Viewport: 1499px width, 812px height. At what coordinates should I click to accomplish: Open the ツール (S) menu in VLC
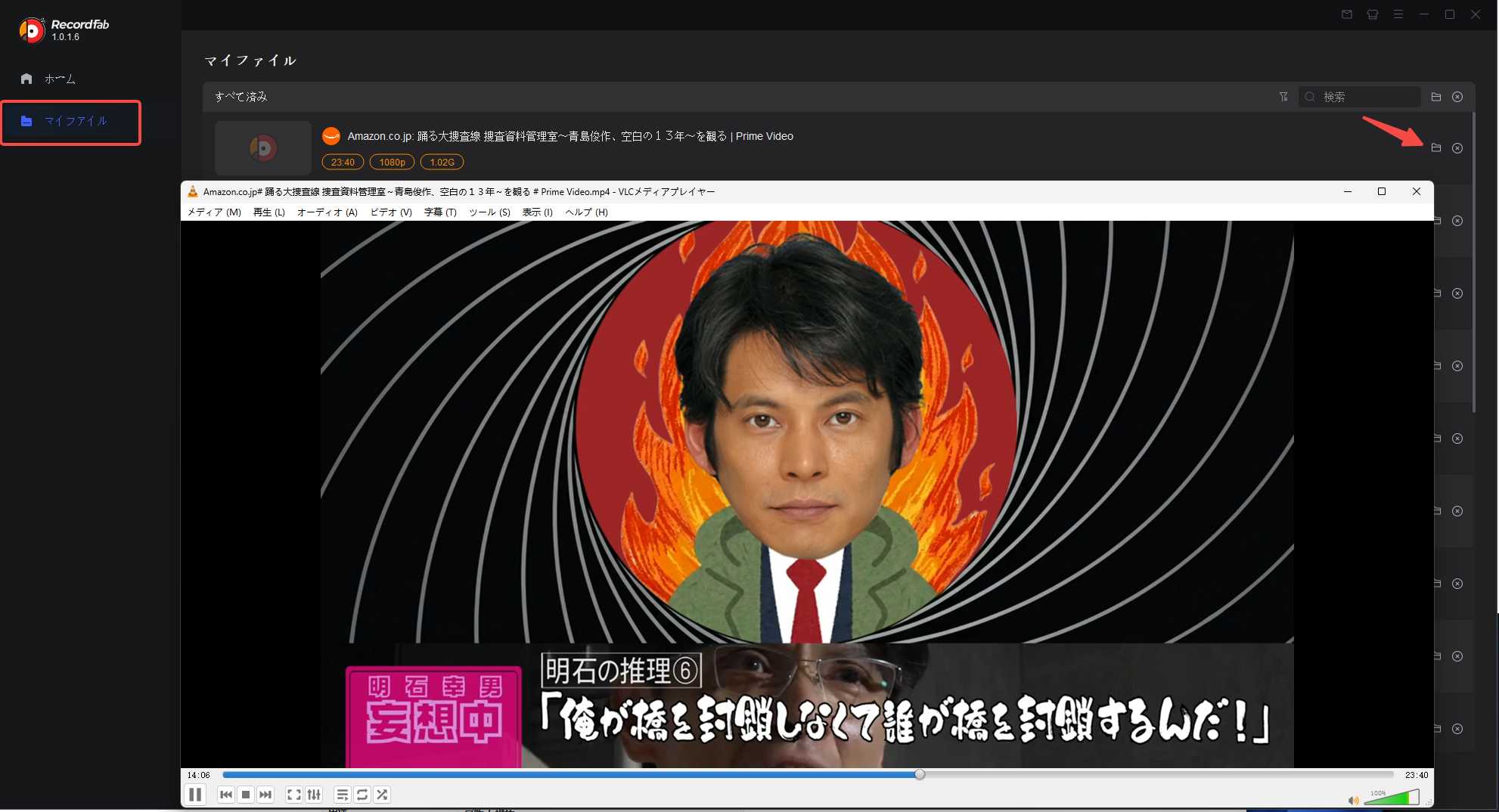(x=489, y=212)
